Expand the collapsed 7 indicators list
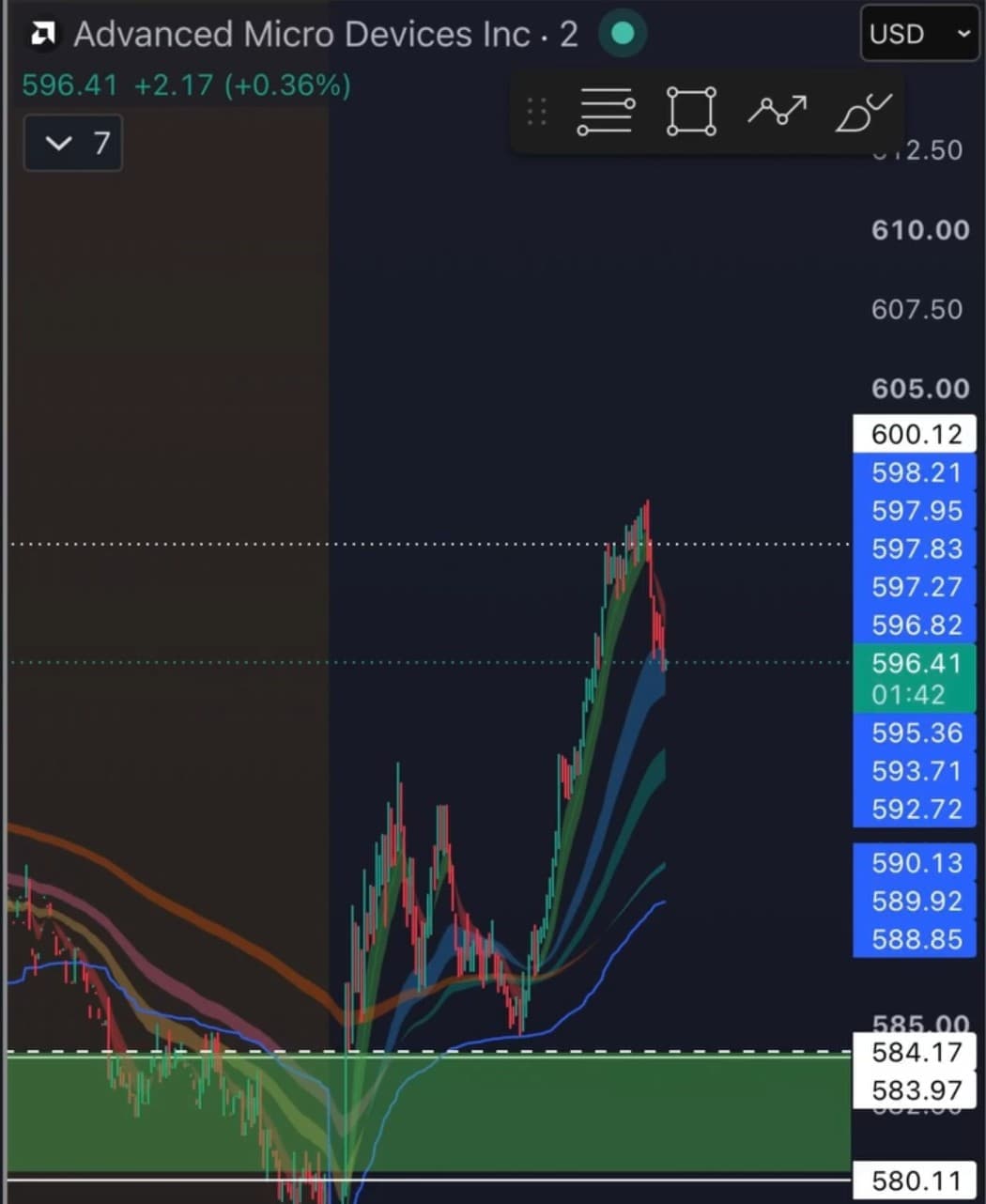Screen dimensions: 986x1204 pyautogui.click(x=73, y=143)
